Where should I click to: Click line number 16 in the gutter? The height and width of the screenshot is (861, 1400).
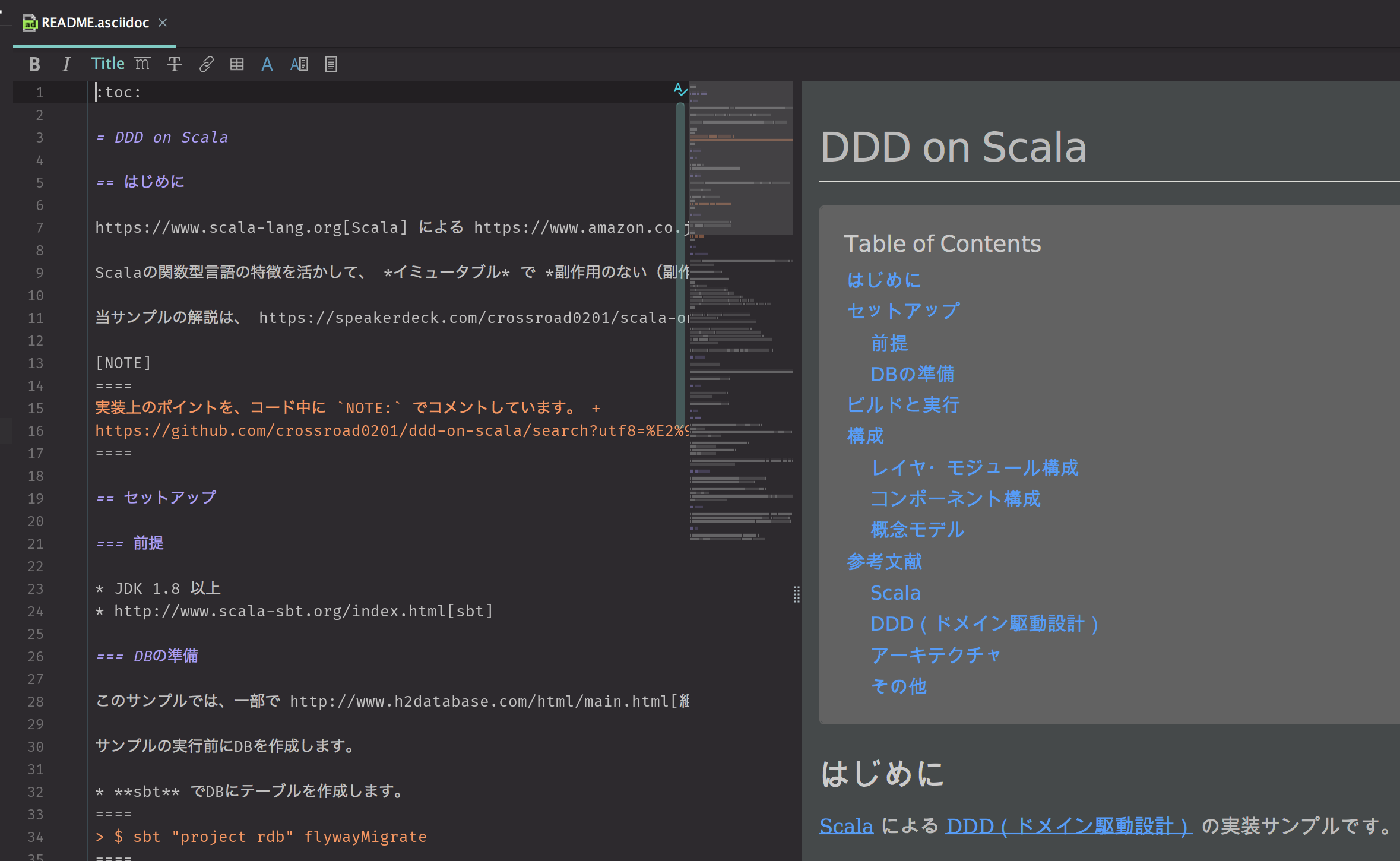[36, 430]
